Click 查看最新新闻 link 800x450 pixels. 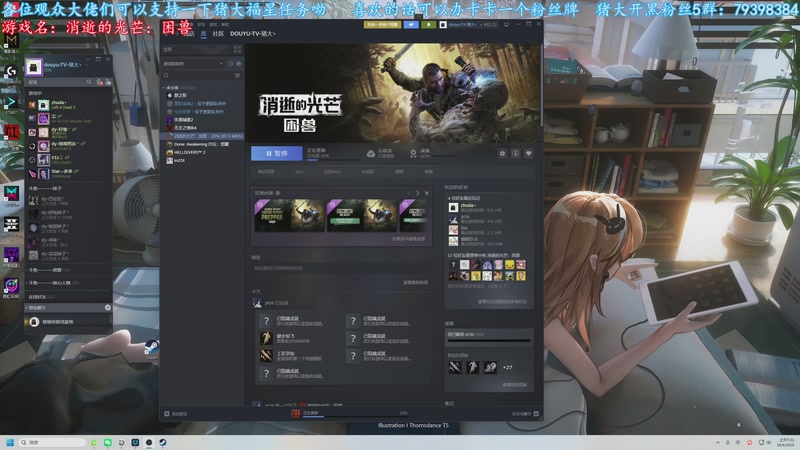(415, 282)
